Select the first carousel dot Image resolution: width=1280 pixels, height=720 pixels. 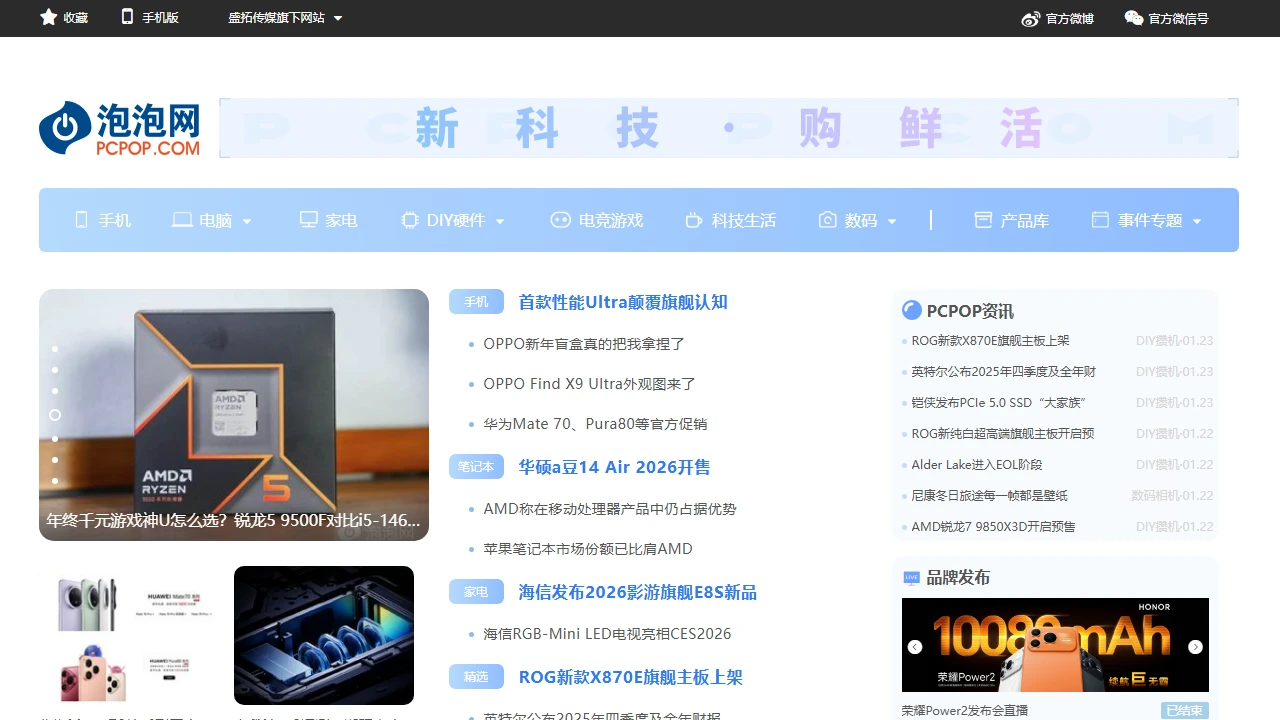pos(55,348)
